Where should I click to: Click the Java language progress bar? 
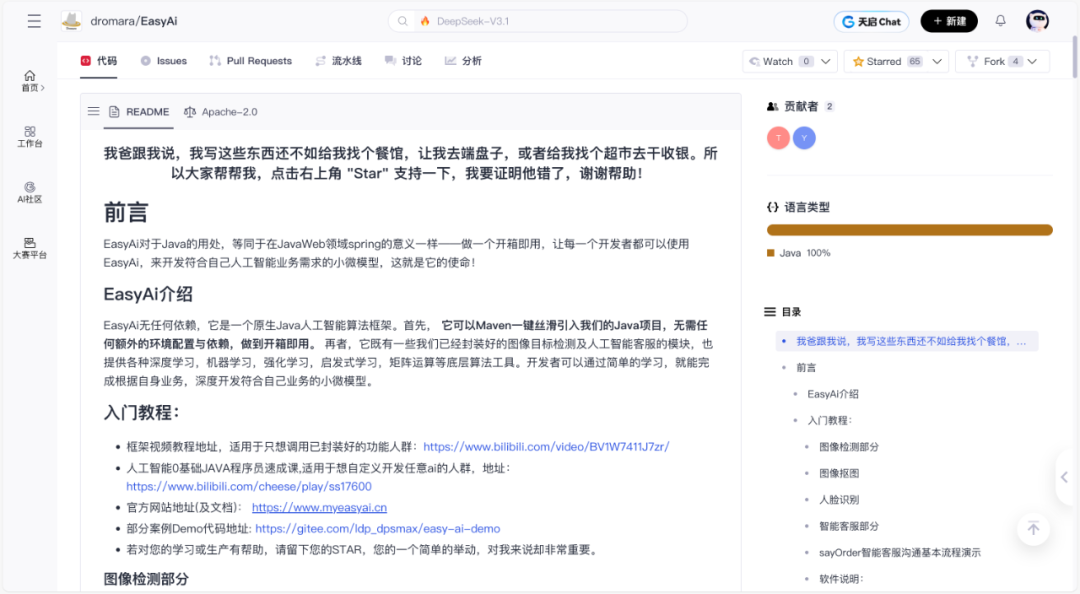pos(909,230)
